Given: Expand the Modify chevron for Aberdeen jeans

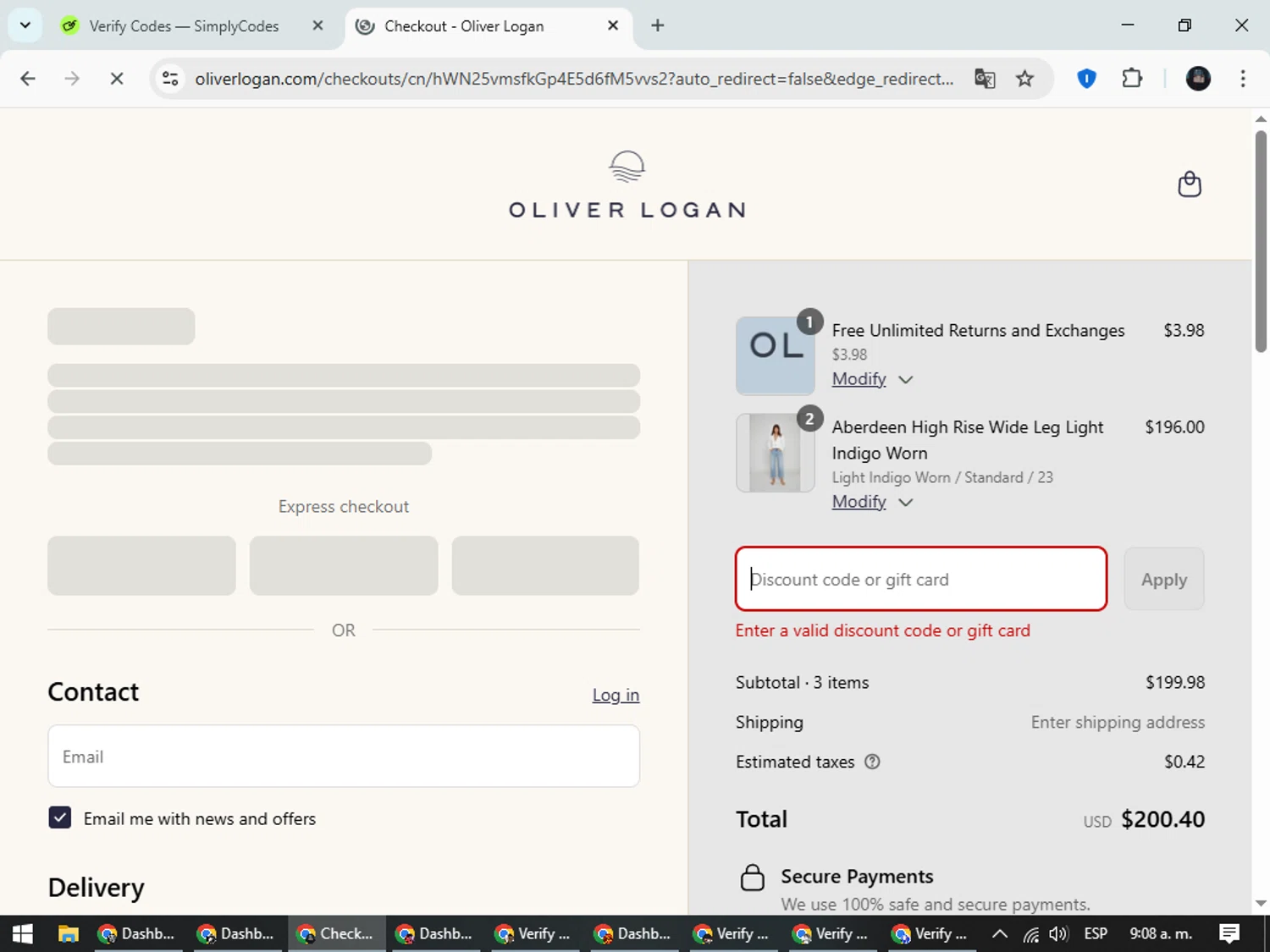Looking at the screenshot, I should tap(905, 503).
